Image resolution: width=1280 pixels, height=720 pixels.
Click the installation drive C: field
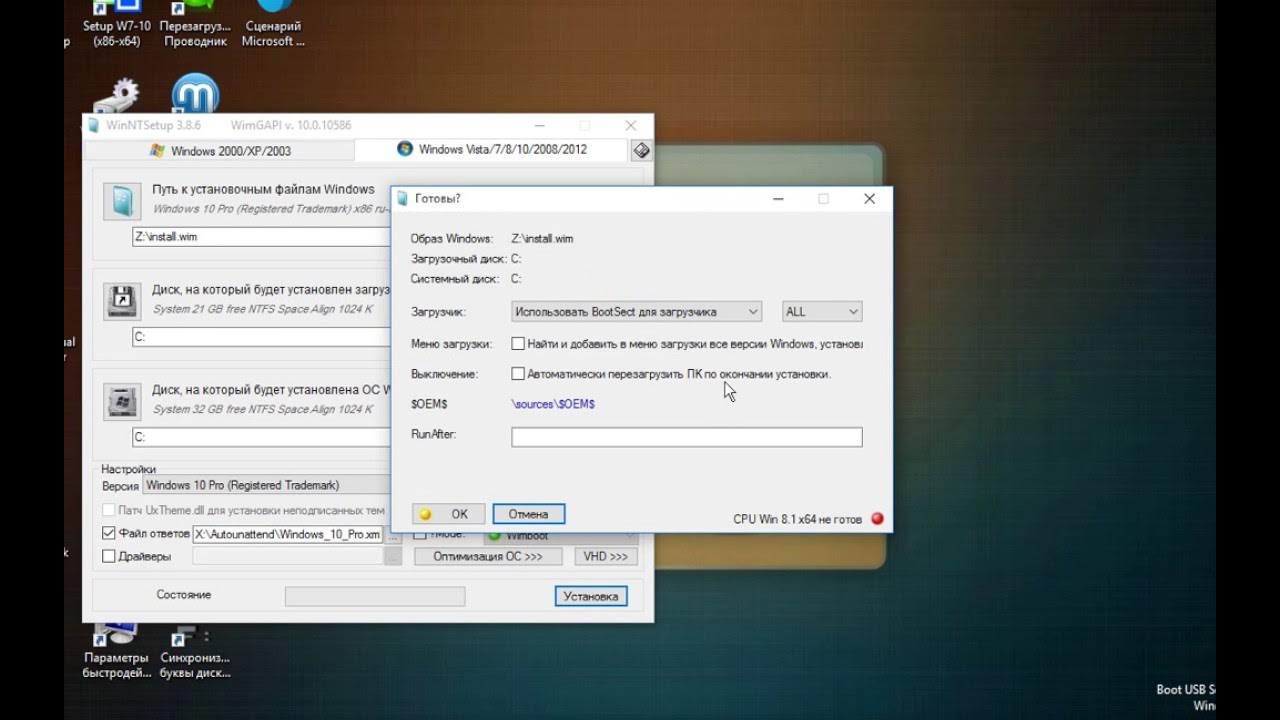coord(261,437)
